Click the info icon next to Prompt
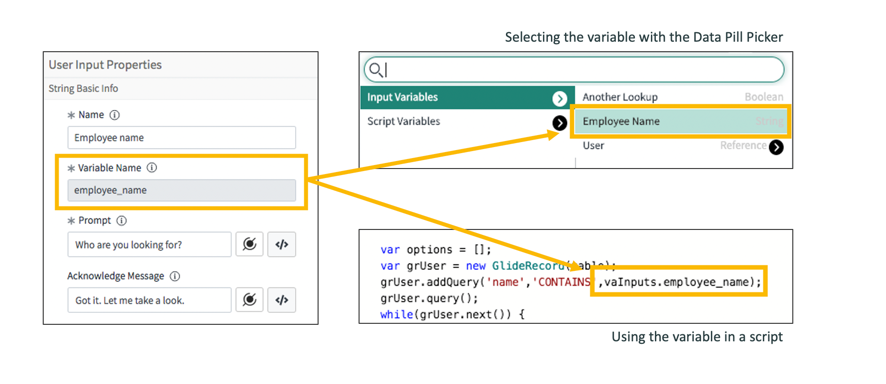 121,221
